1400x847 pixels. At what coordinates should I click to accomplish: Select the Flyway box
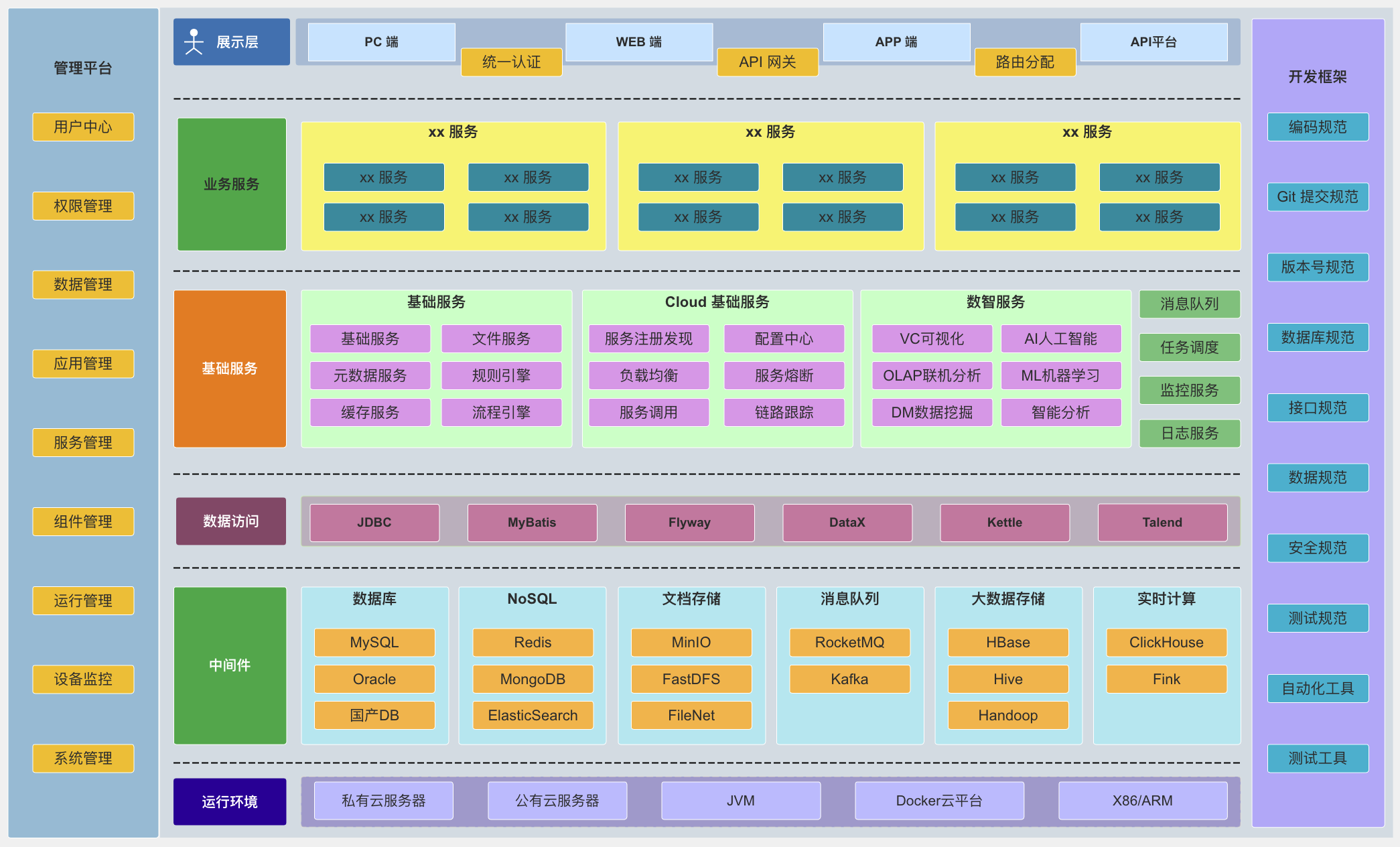690,523
